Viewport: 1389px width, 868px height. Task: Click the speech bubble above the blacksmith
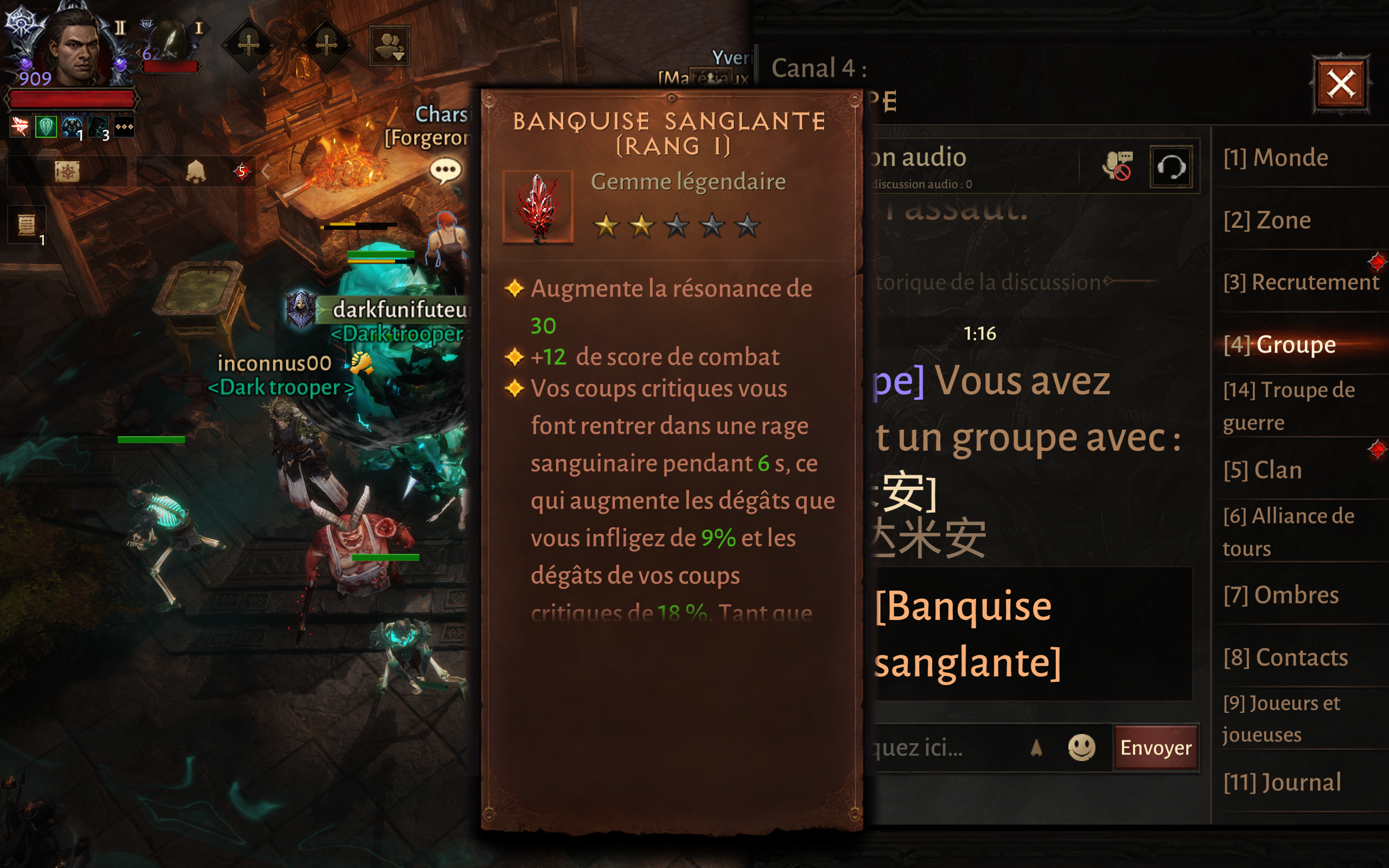445,170
